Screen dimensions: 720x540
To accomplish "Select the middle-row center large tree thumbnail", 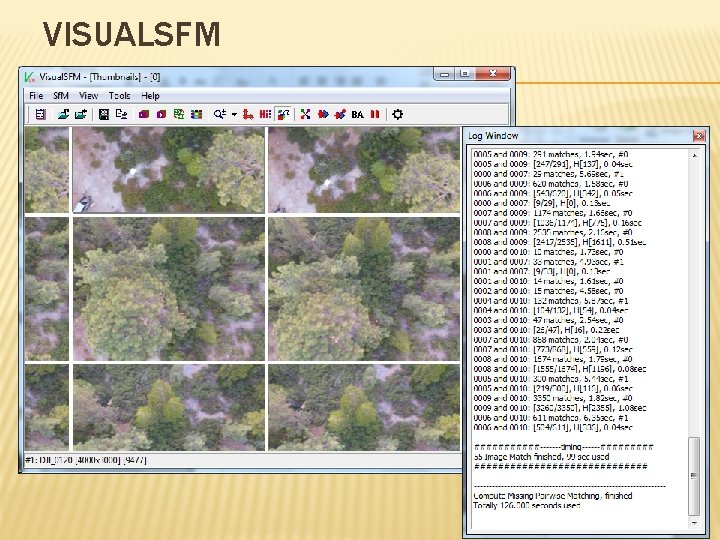I will click(169, 289).
